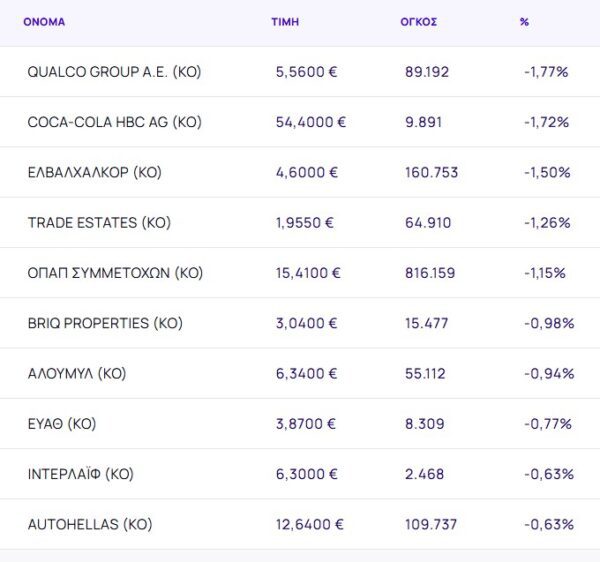600x562 pixels.
Task: Select ΑΛΟΥΜΥΛ (ΚΟ) stock name
Action: pos(77,373)
